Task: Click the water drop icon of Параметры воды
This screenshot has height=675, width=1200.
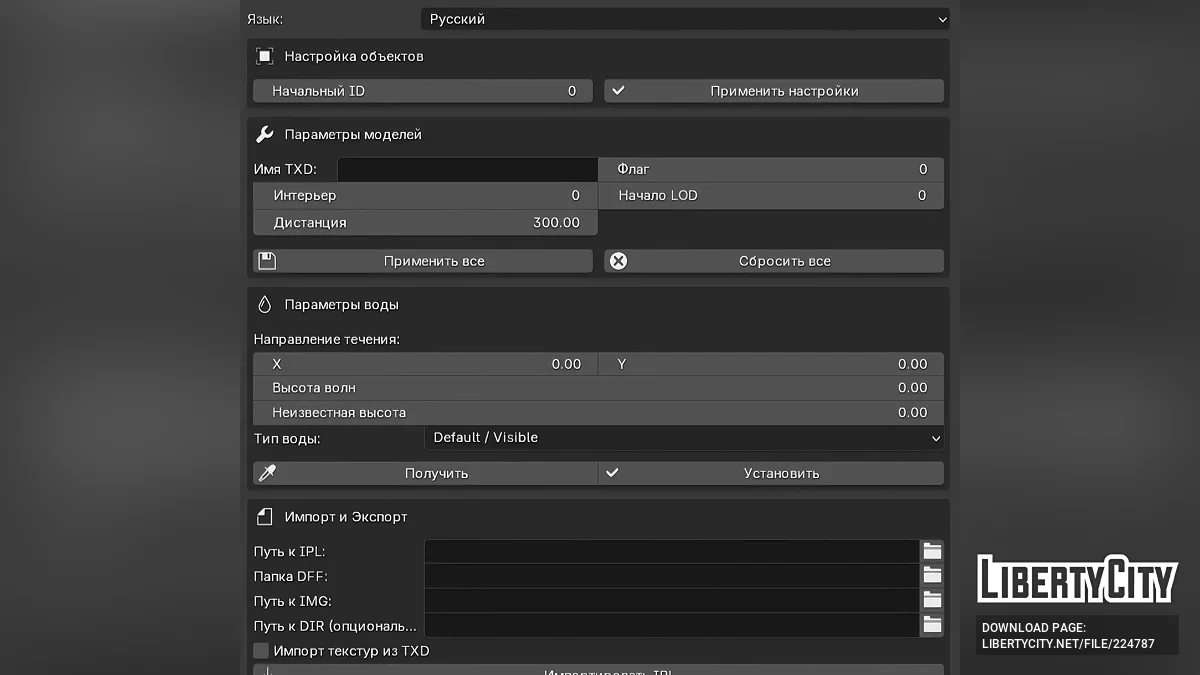Action: tap(265, 305)
